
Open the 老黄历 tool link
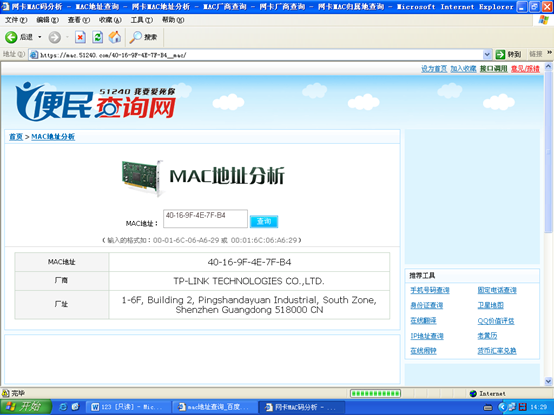[x=487, y=336]
